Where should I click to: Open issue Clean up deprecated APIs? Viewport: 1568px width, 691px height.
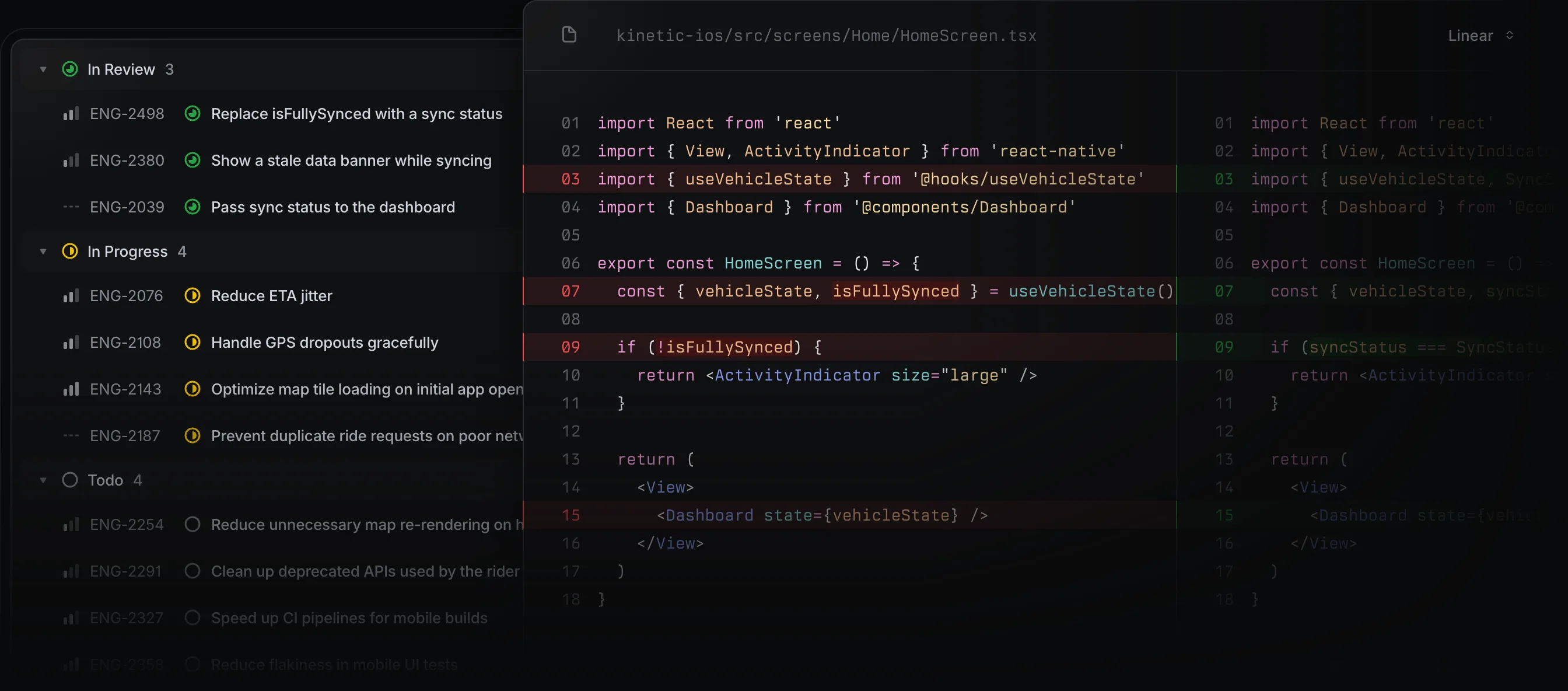point(365,572)
